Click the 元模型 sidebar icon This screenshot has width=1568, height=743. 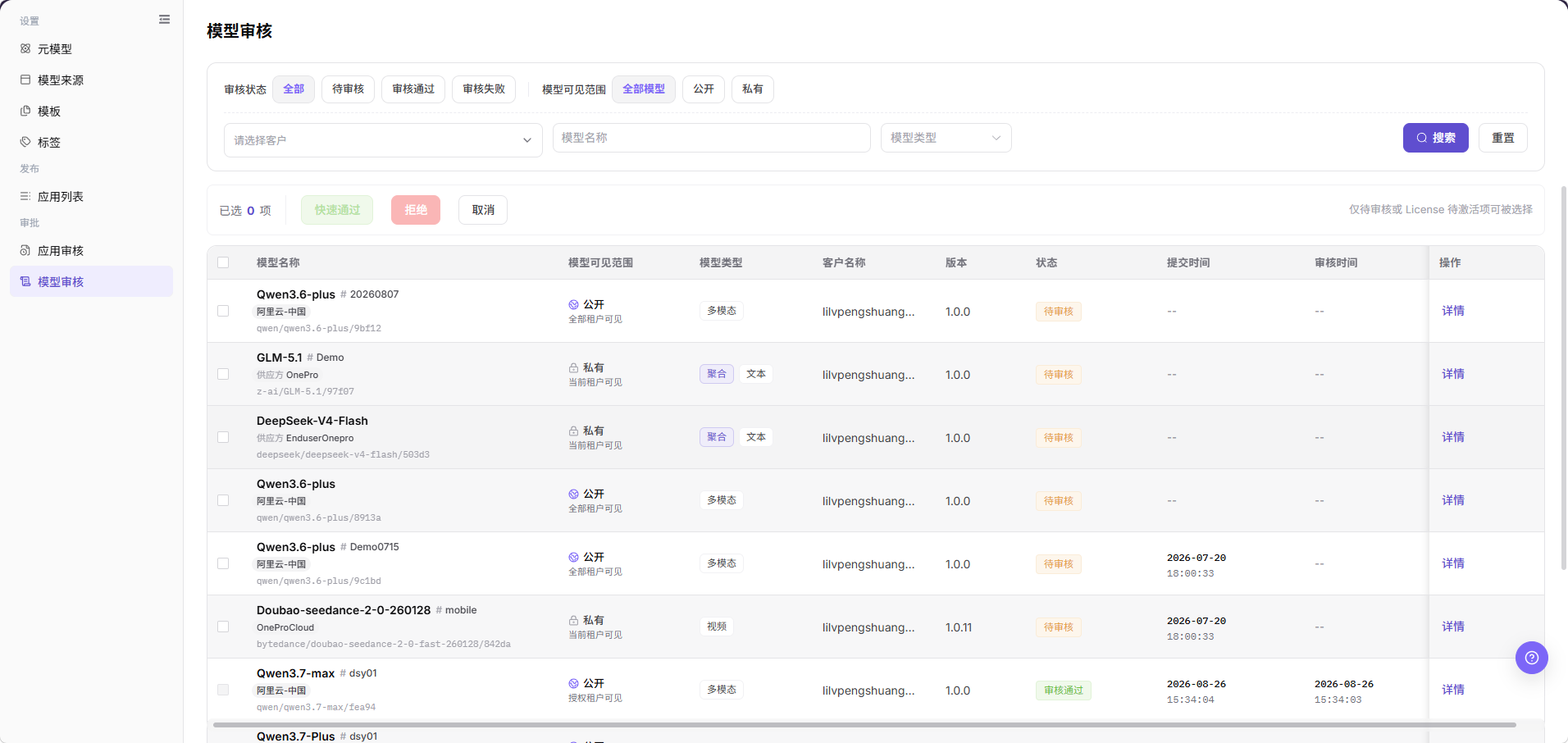(25, 48)
